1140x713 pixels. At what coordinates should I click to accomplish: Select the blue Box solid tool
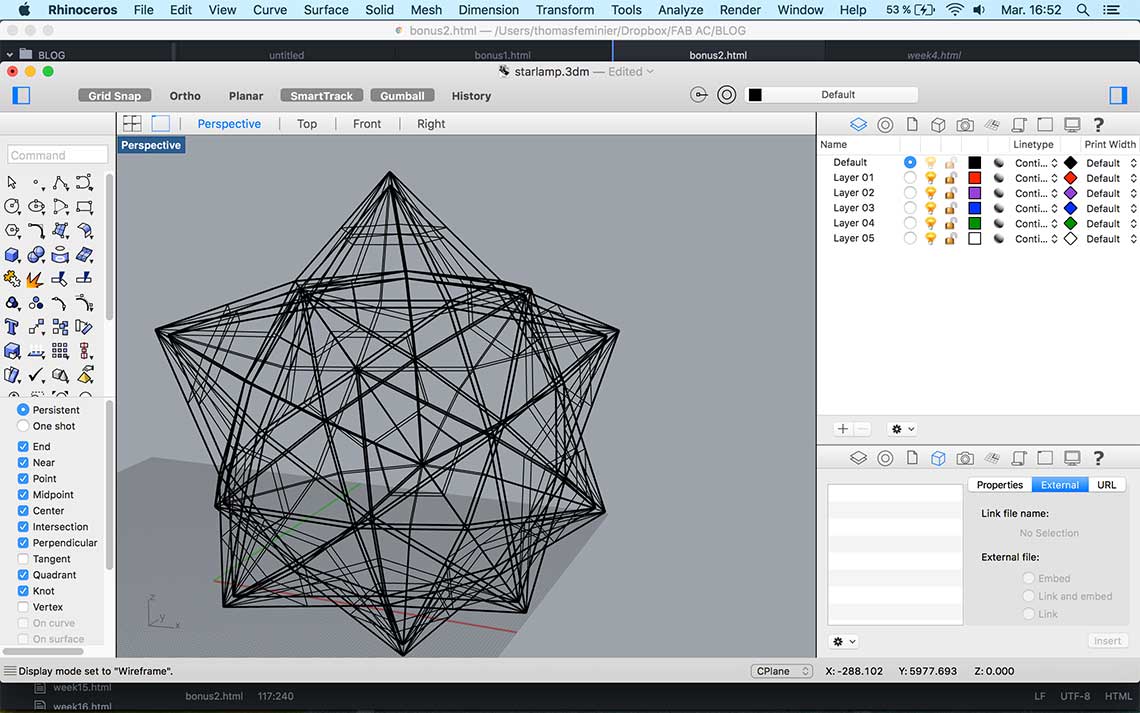(12, 255)
